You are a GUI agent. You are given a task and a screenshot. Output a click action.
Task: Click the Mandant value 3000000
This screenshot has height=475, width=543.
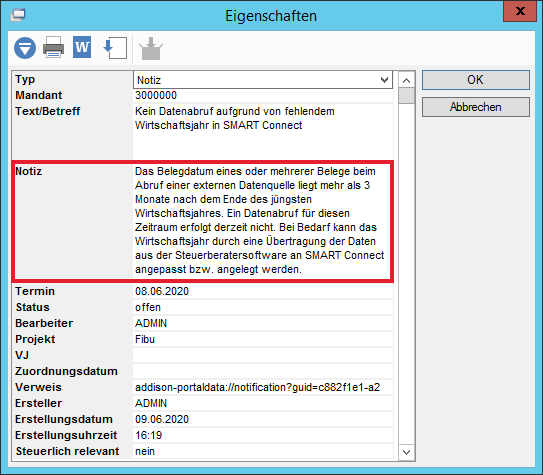coord(156,95)
